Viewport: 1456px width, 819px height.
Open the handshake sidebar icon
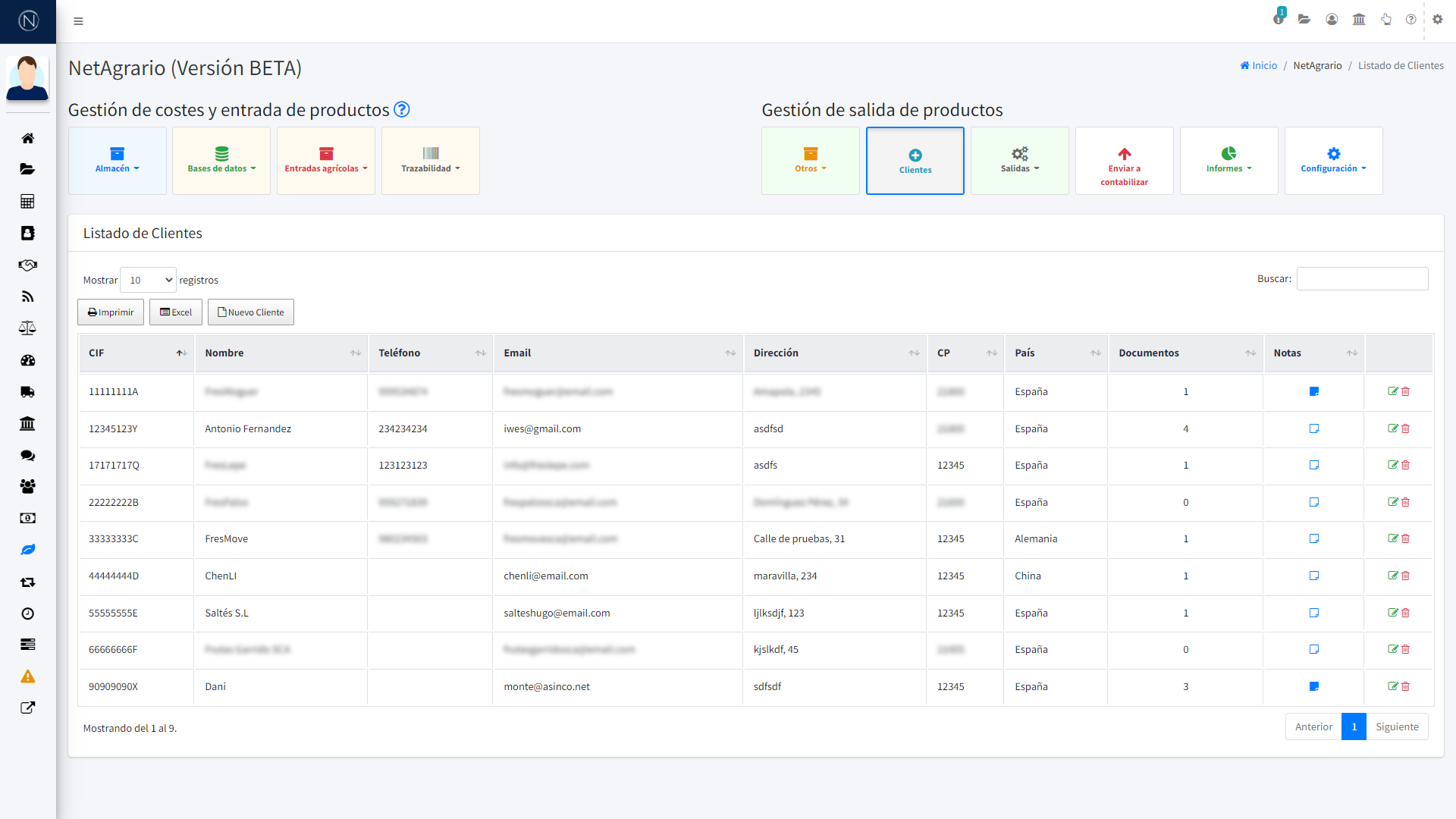coord(27,265)
